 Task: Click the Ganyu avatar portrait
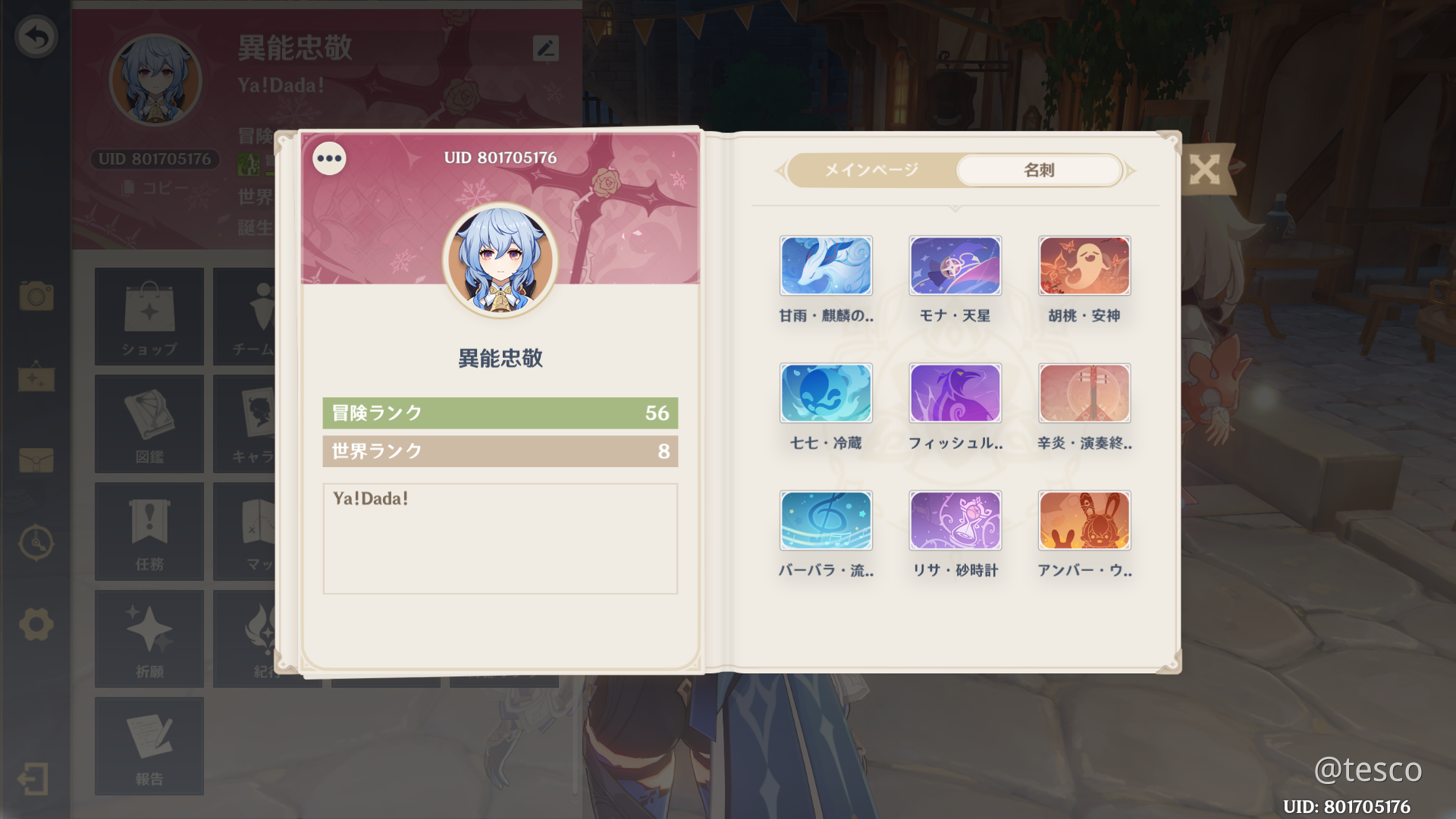coord(500,260)
